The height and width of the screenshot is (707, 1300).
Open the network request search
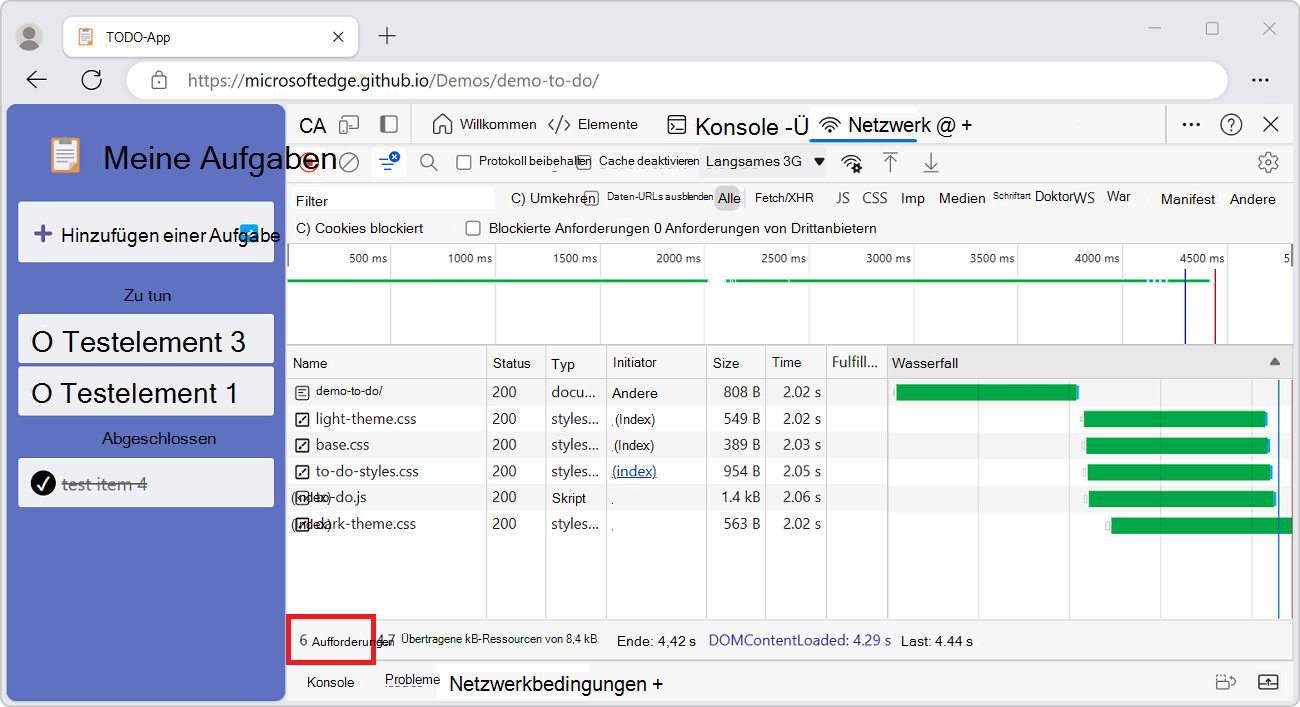pyautogui.click(x=429, y=161)
